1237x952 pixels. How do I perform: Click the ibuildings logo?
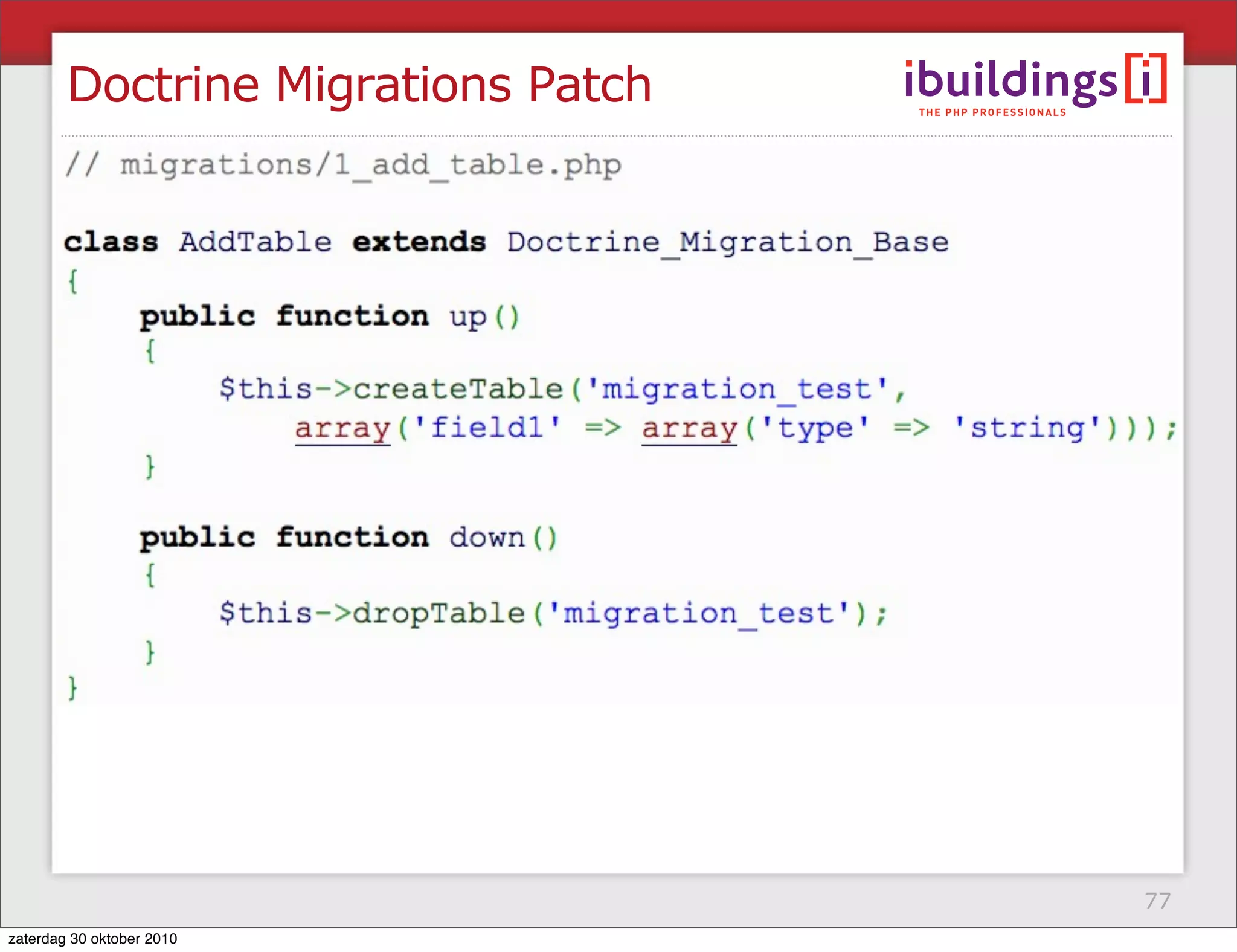[1035, 85]
